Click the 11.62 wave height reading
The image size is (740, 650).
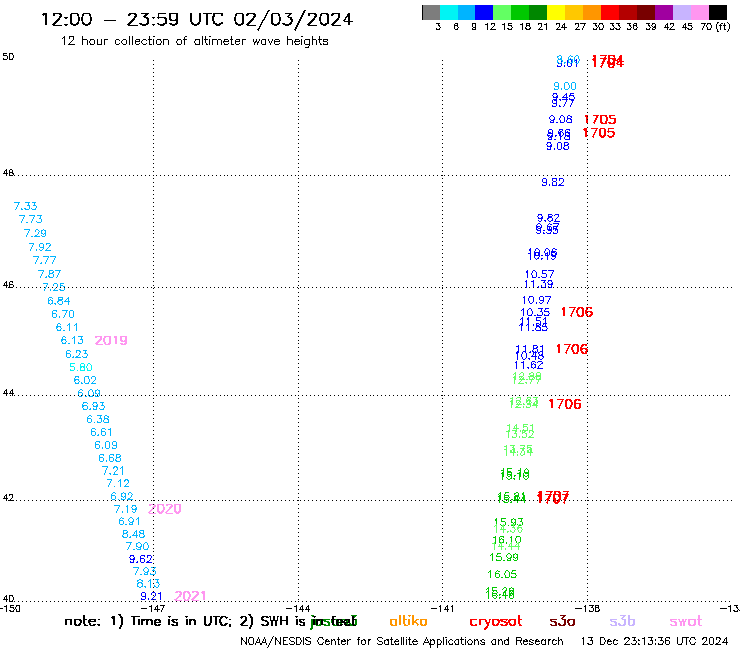529,365
